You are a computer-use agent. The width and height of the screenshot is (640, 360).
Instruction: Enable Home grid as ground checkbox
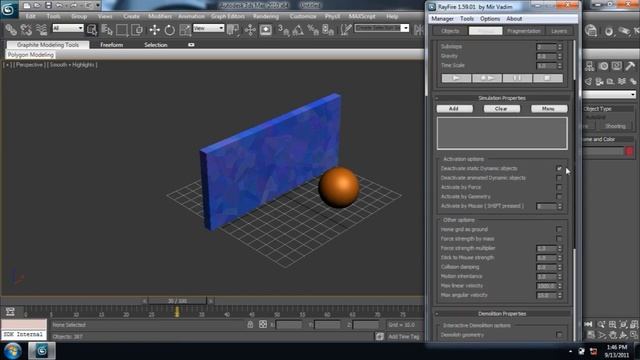(559, 229)
